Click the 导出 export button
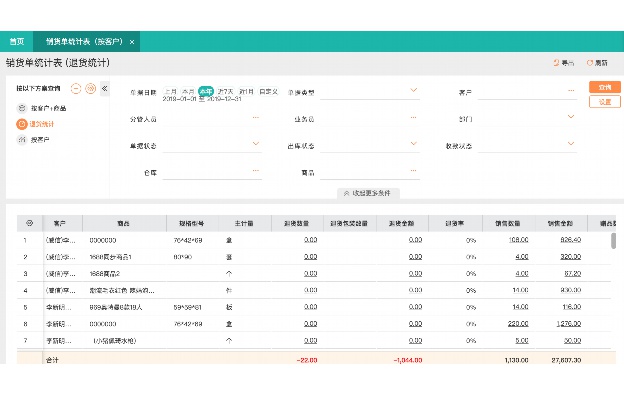The image size is (624, 395). coord(564,63)
